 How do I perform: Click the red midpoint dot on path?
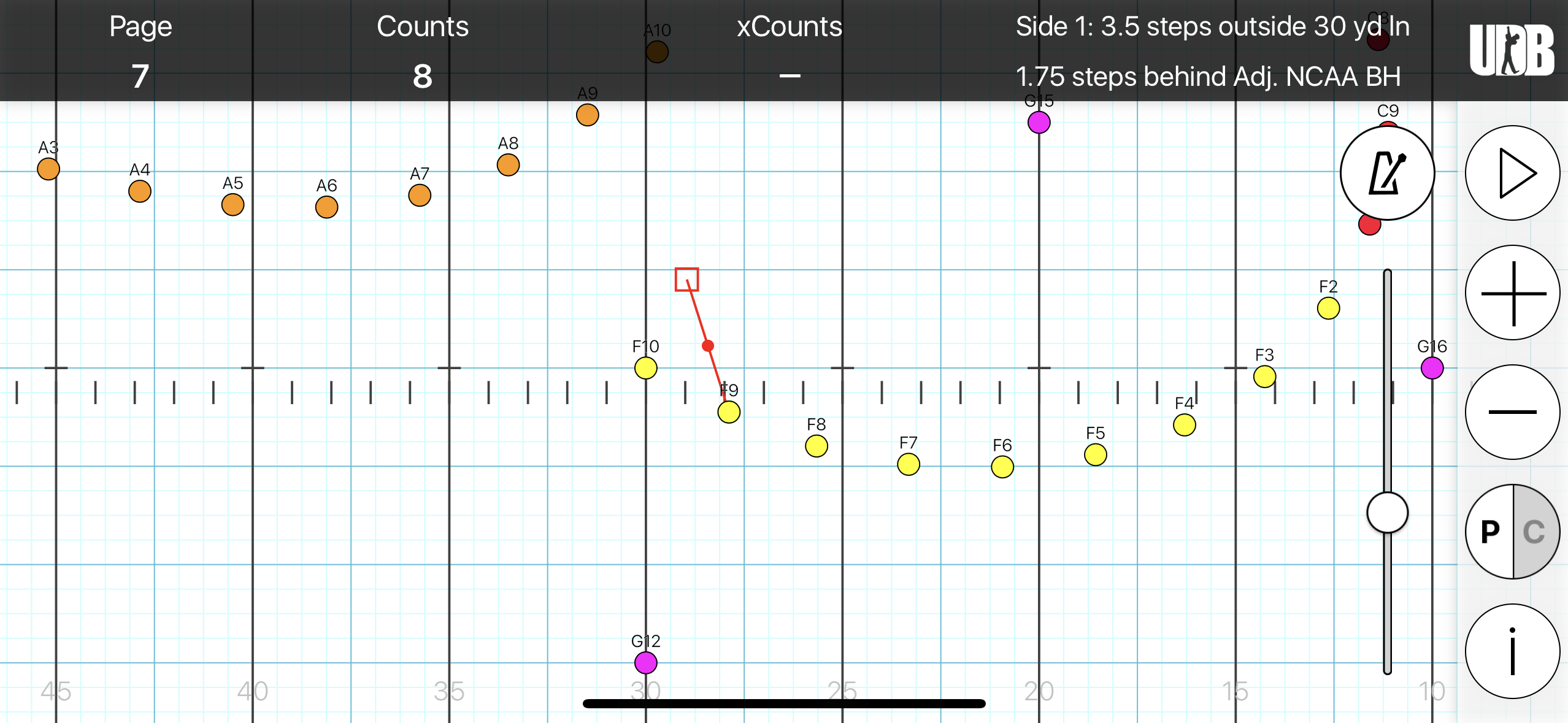[708, 346]
